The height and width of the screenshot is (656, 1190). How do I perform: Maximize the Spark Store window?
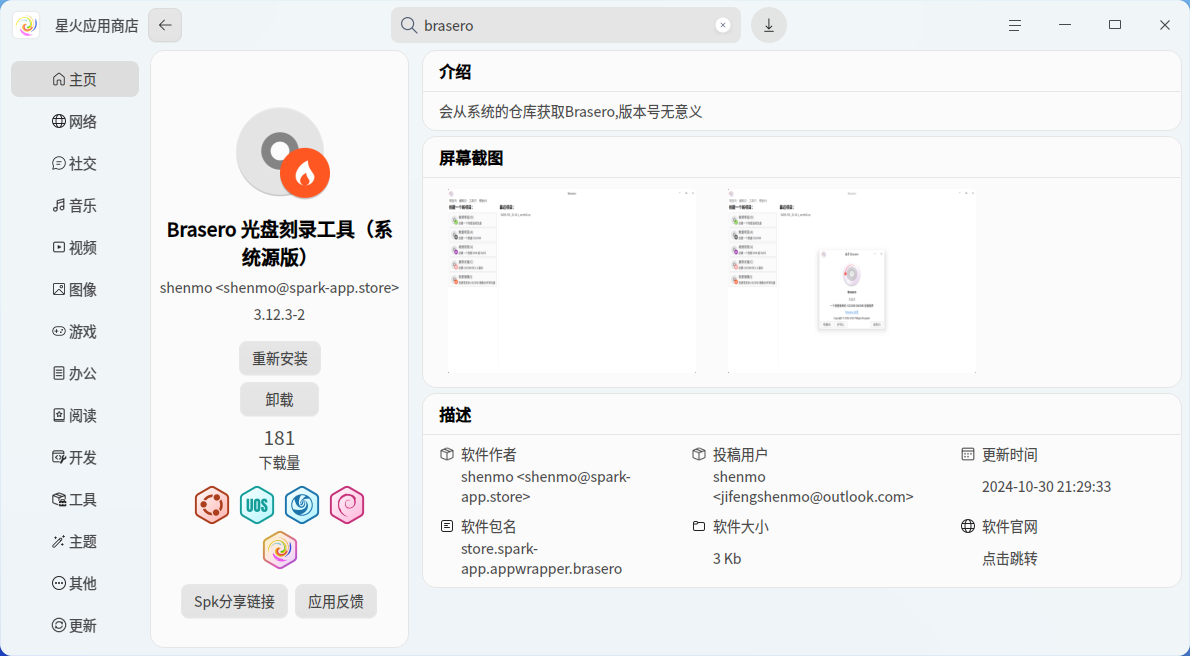coord(1115,25)
